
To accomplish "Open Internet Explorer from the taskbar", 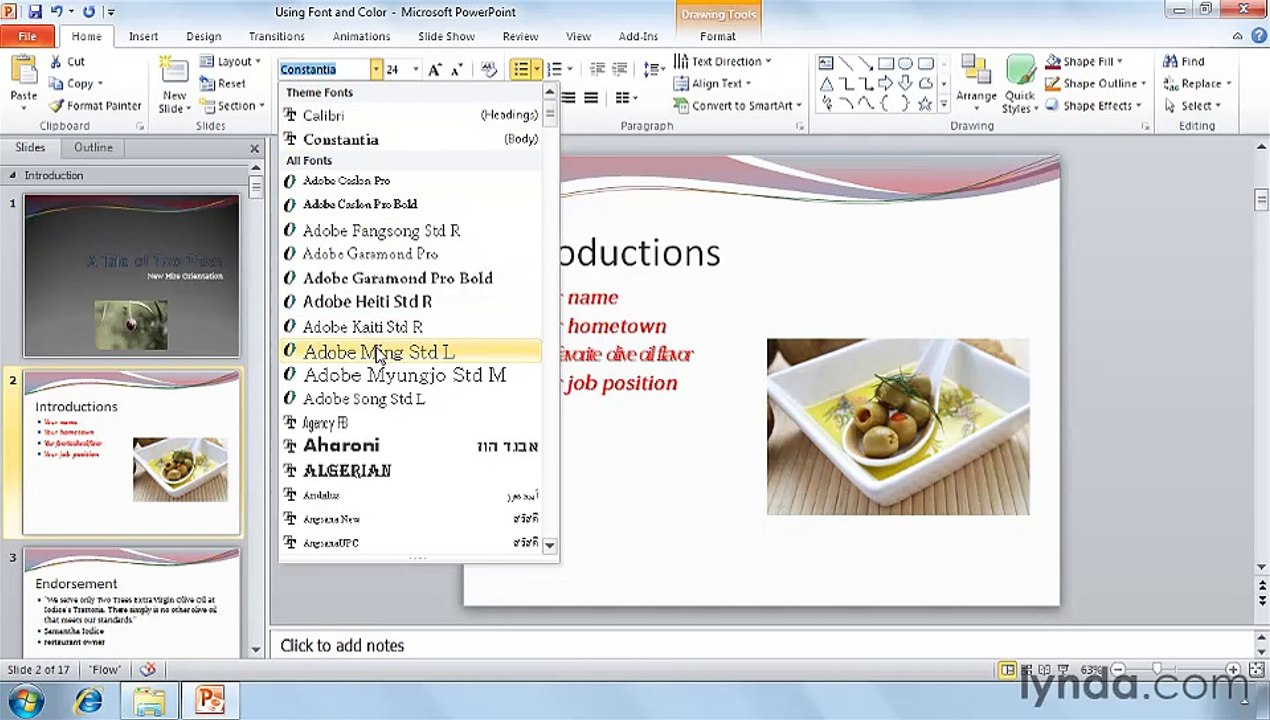I will [88, 700].
